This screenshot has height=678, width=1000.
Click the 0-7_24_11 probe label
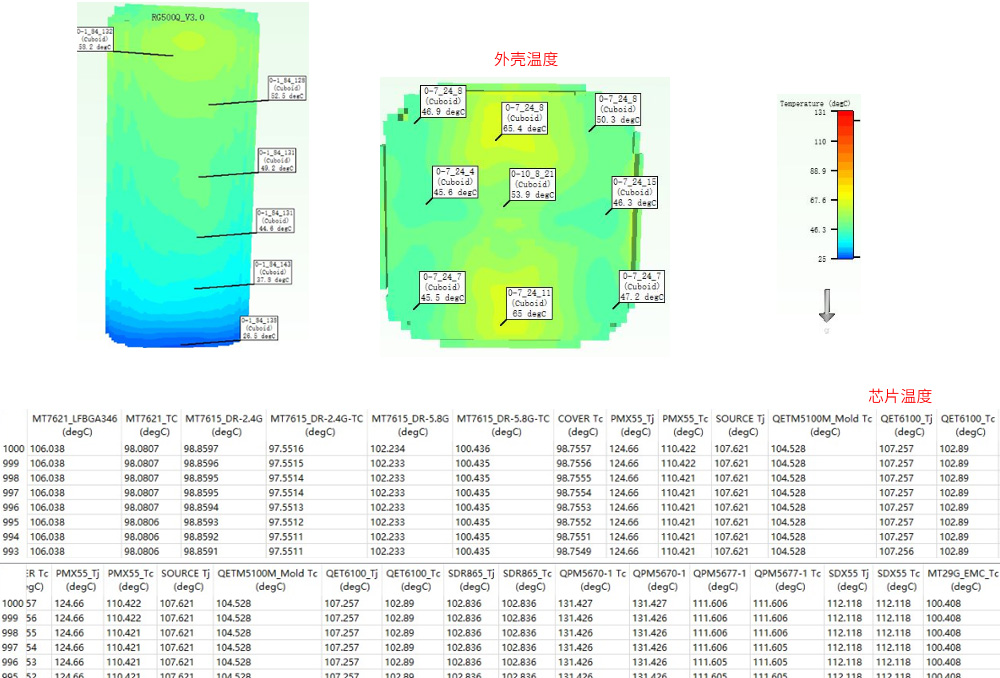[x=529, y=304]
